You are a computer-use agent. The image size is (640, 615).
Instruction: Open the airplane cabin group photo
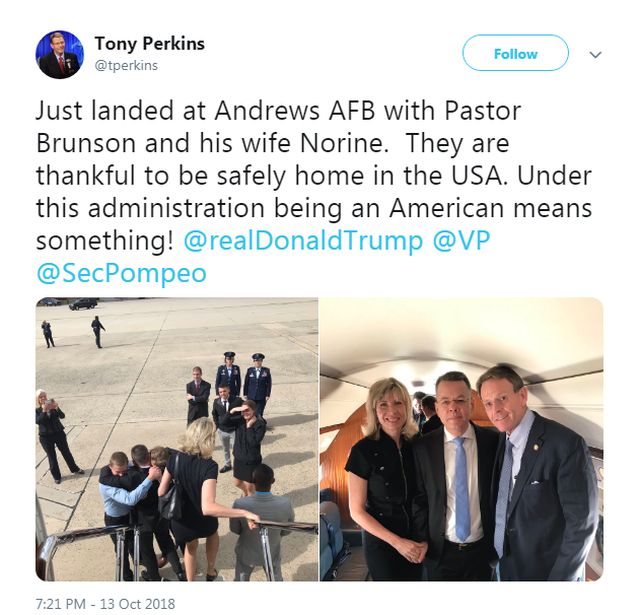tap(462, 439)
